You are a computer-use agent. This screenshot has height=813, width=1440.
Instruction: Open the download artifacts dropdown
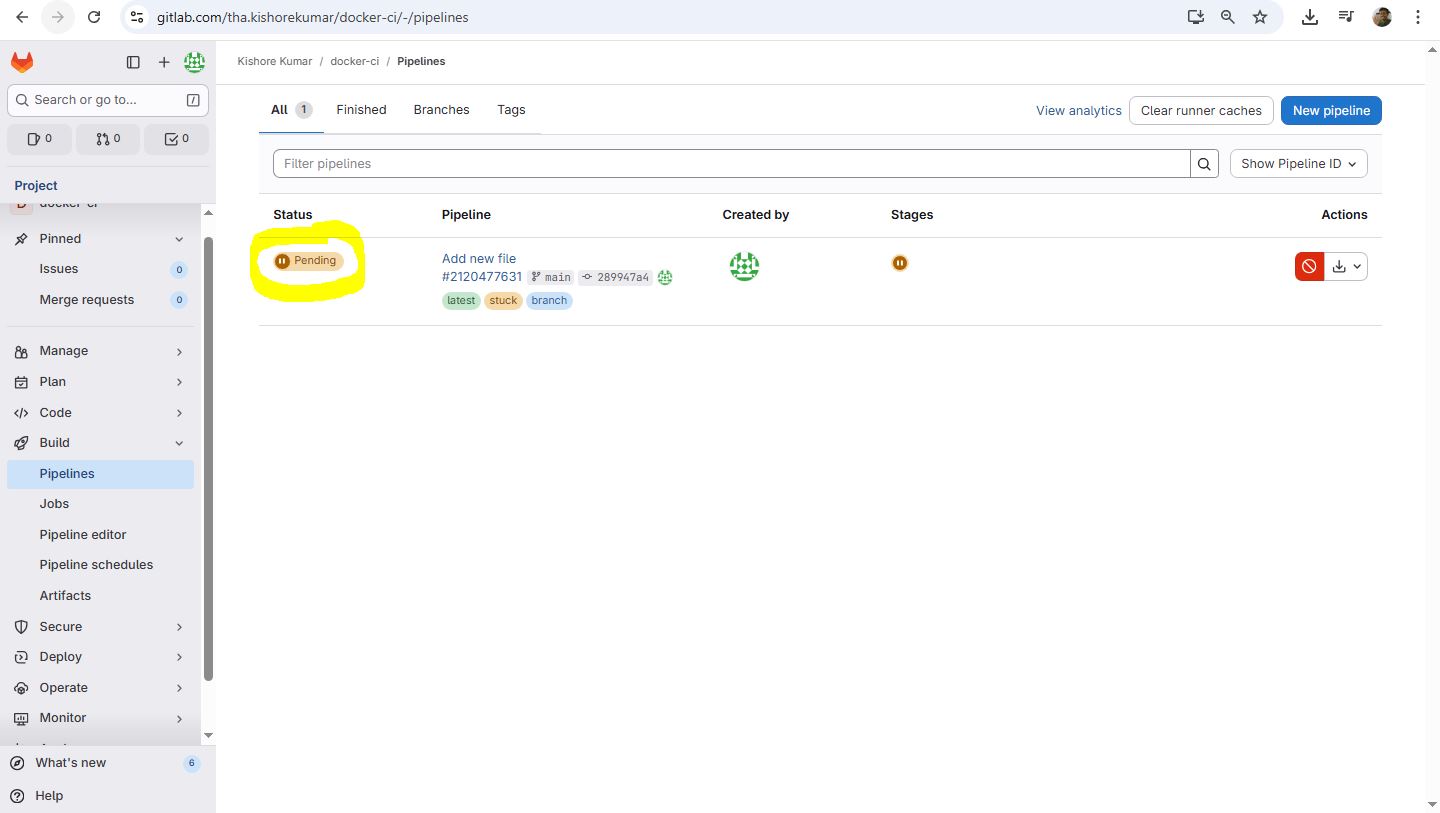1345,266
